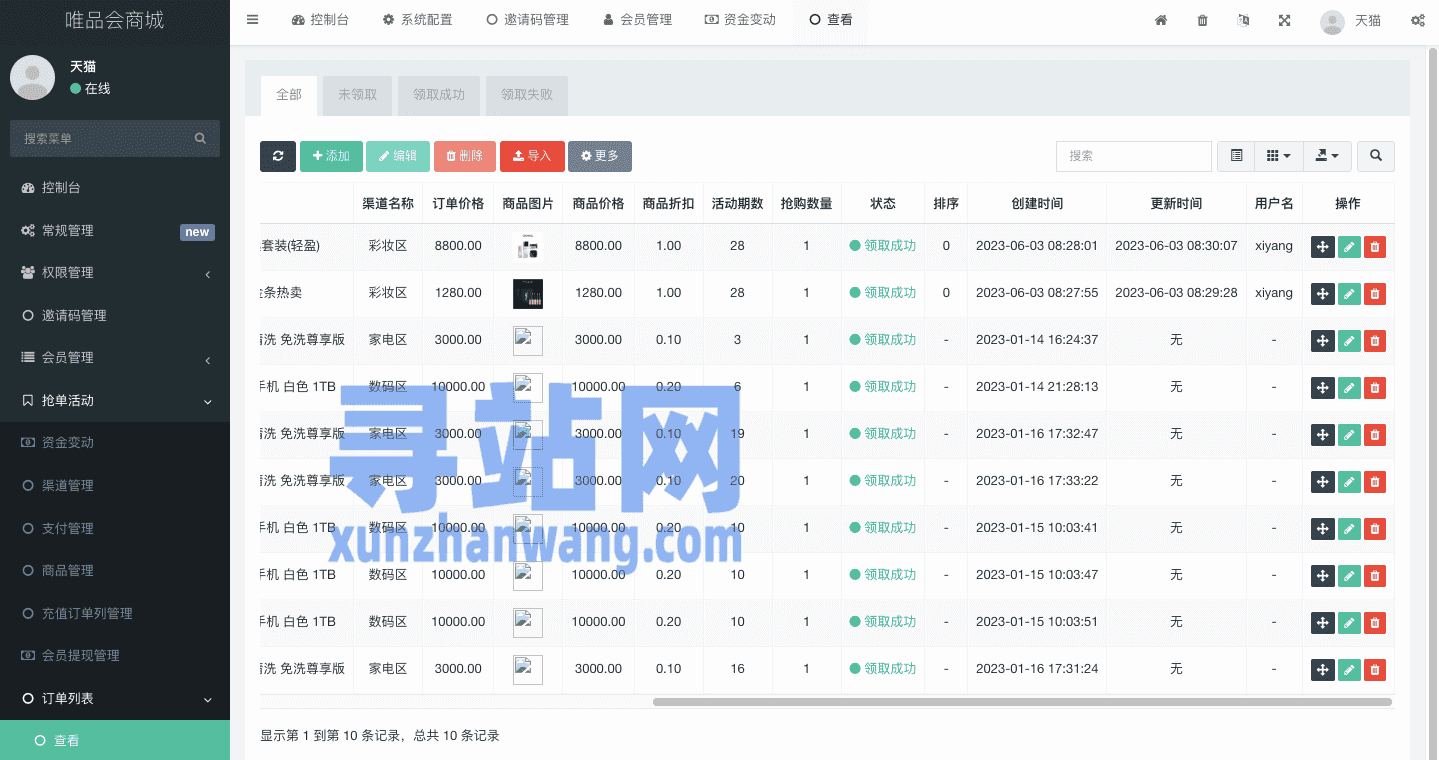Toggle table card view button
The width and height of the screenshot is (1439, 760).
click(x=1236, y=156)
